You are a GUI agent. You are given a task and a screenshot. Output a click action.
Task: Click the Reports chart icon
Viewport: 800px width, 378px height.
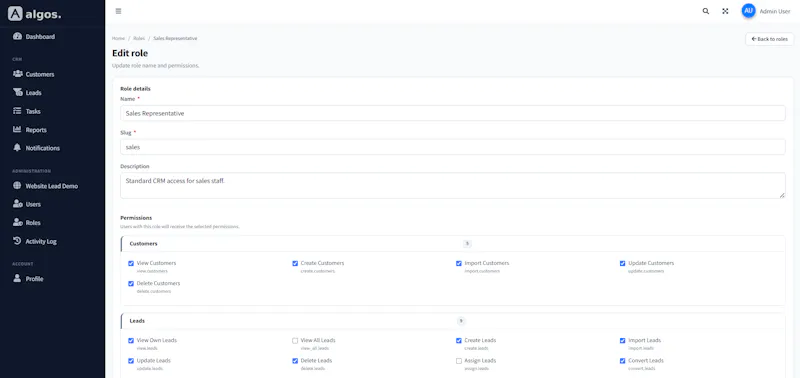point(17,130)
